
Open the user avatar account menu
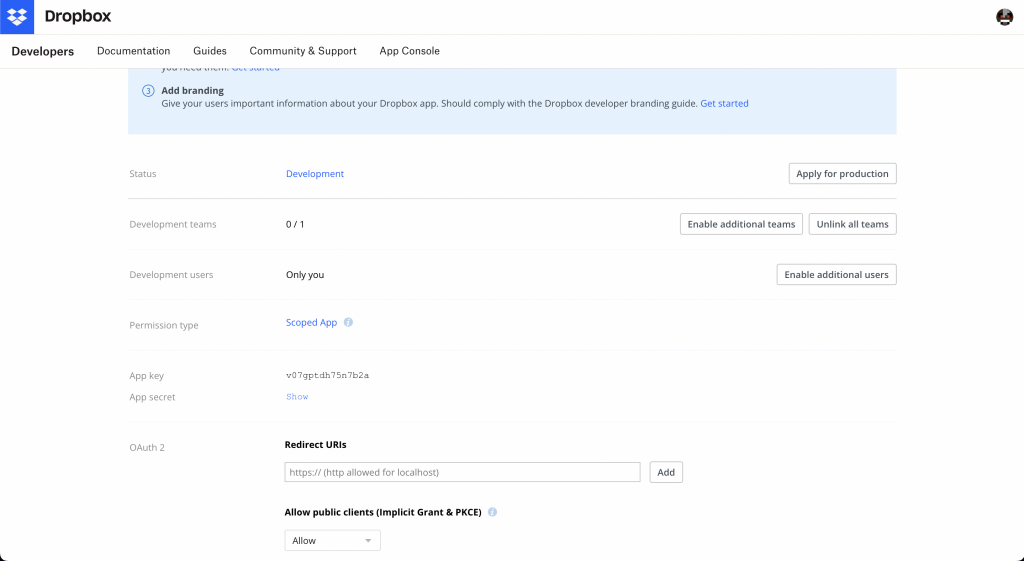click(x=1005, y=17)
